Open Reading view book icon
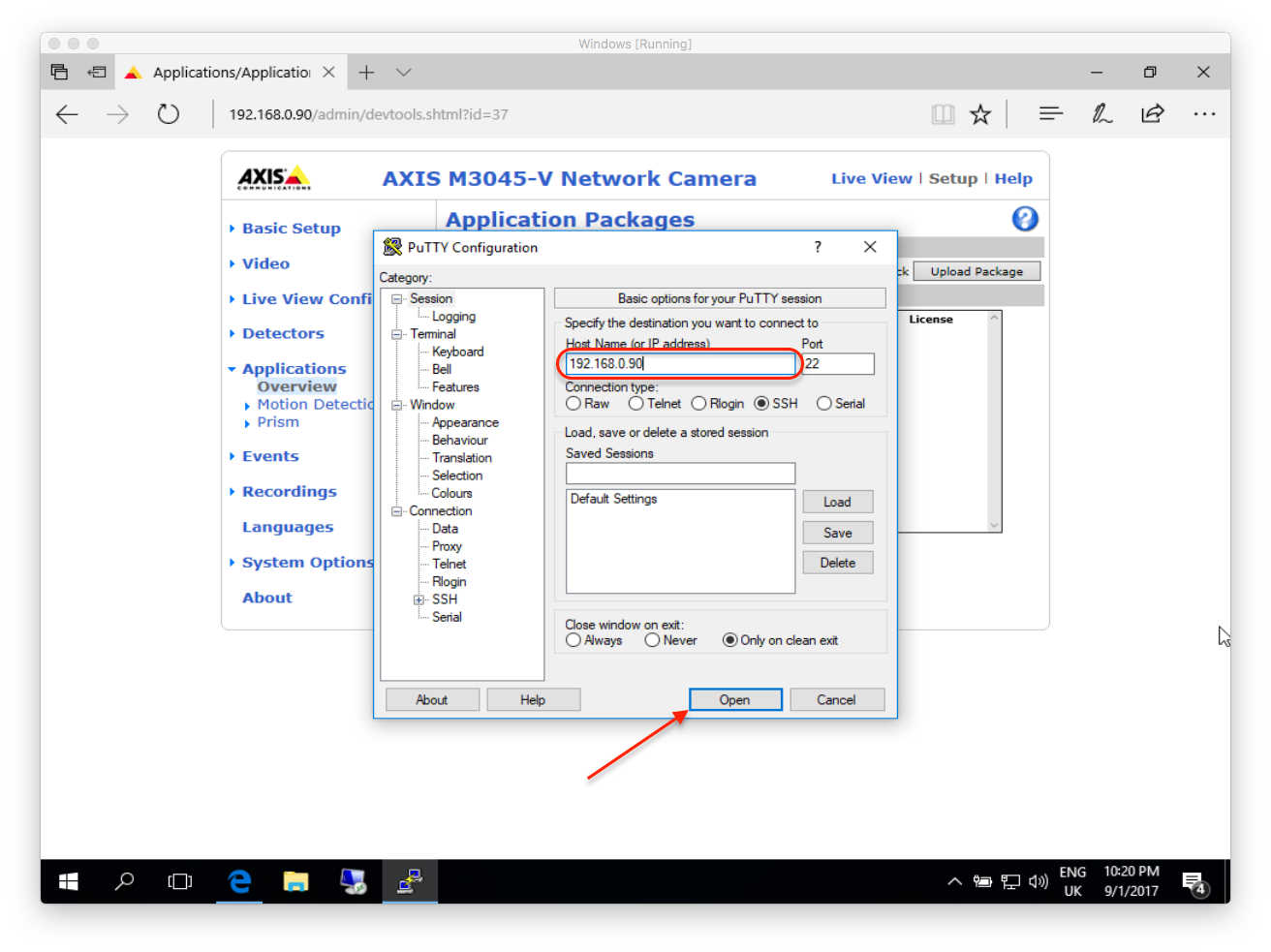 click(943, 114)
